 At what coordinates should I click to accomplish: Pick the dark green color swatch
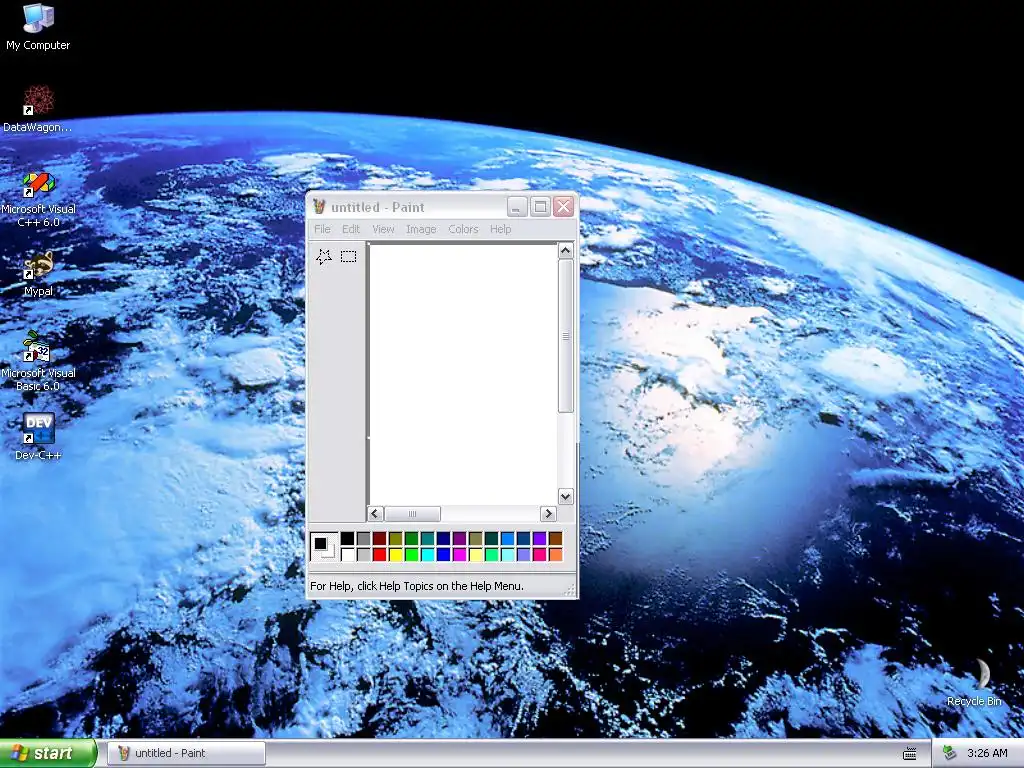tap(411, 539)
